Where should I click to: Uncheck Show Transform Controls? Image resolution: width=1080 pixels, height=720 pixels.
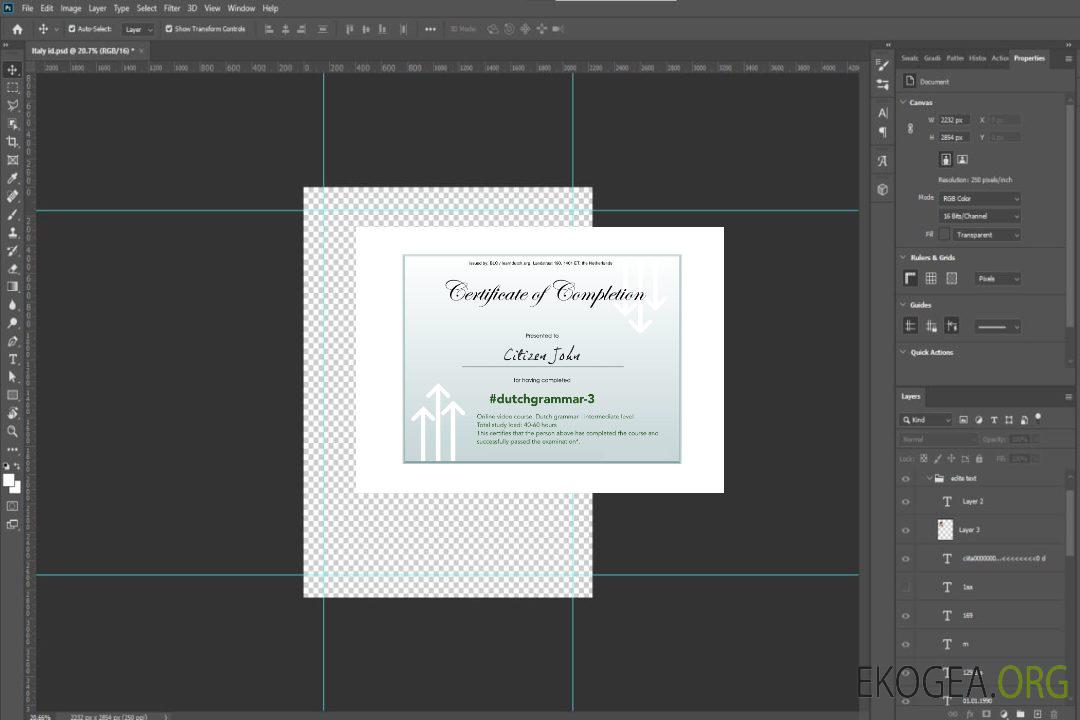coord(169,29)
